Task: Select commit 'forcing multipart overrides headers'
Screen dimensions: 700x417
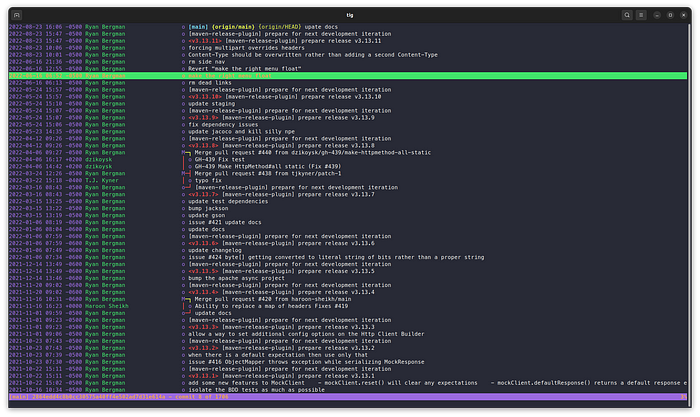Action: (x=246, y=48)
